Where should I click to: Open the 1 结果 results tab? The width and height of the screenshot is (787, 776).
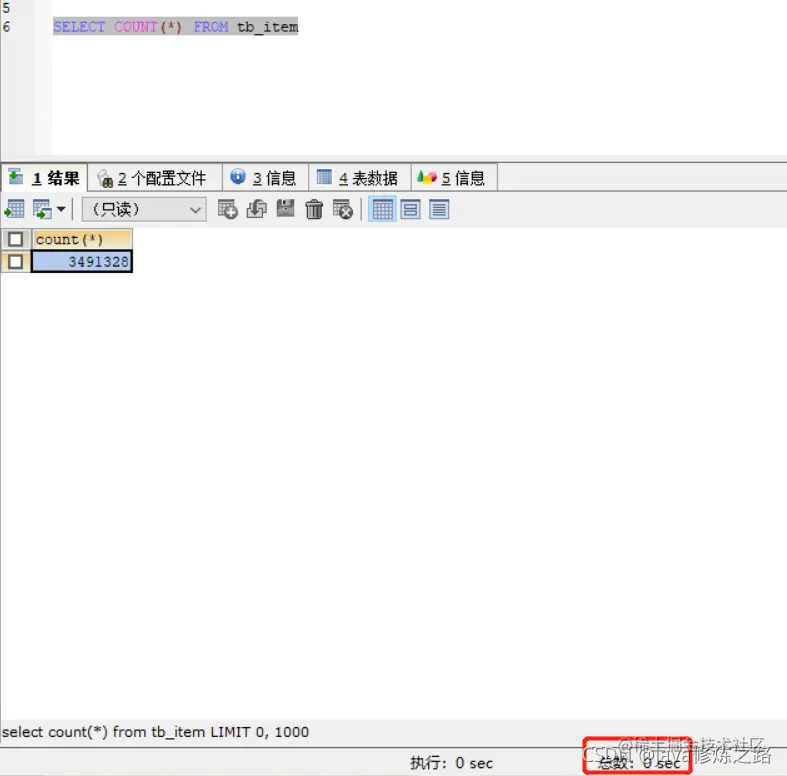point(44,177)
